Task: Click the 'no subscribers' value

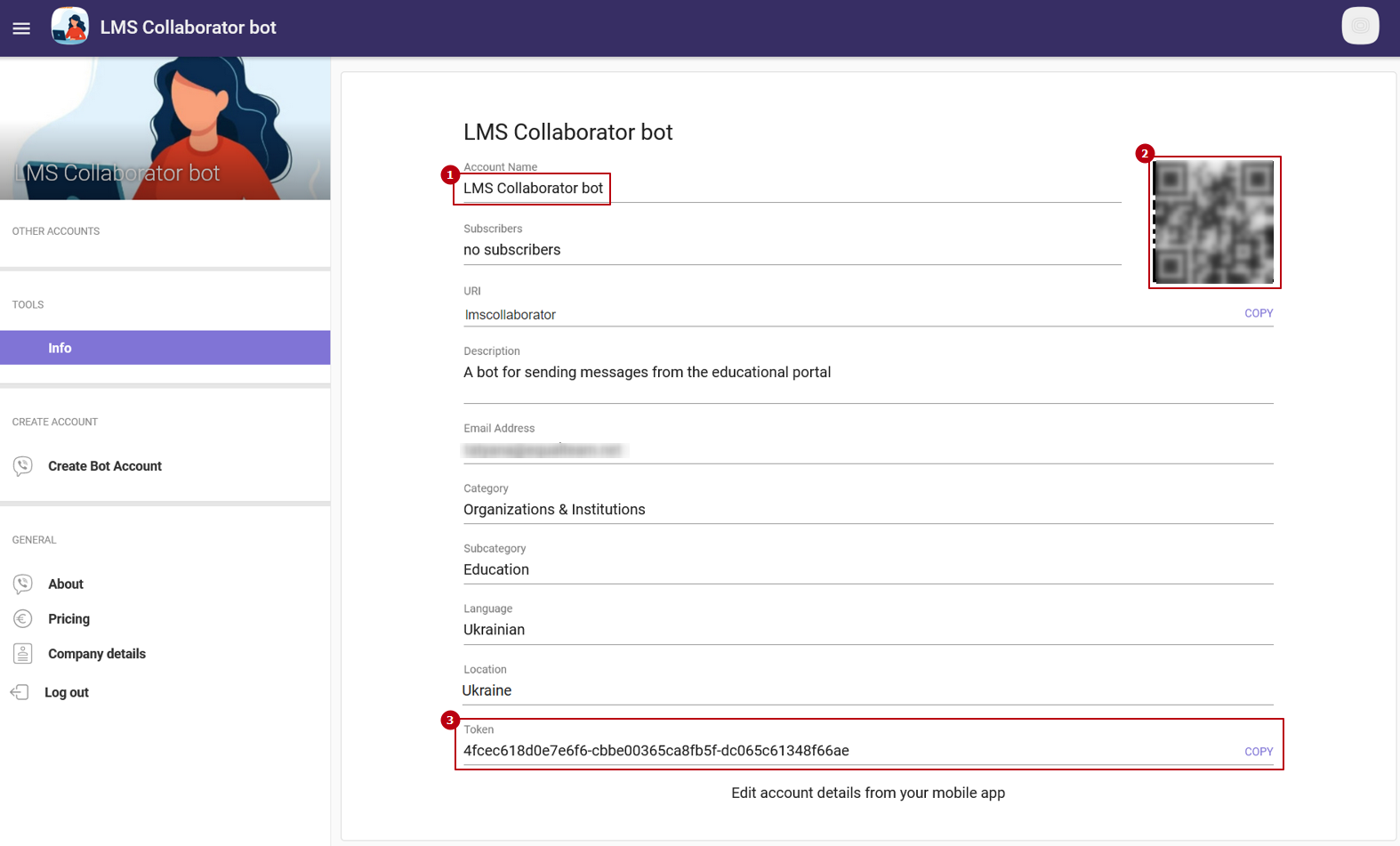Action: tap(512, 250)
